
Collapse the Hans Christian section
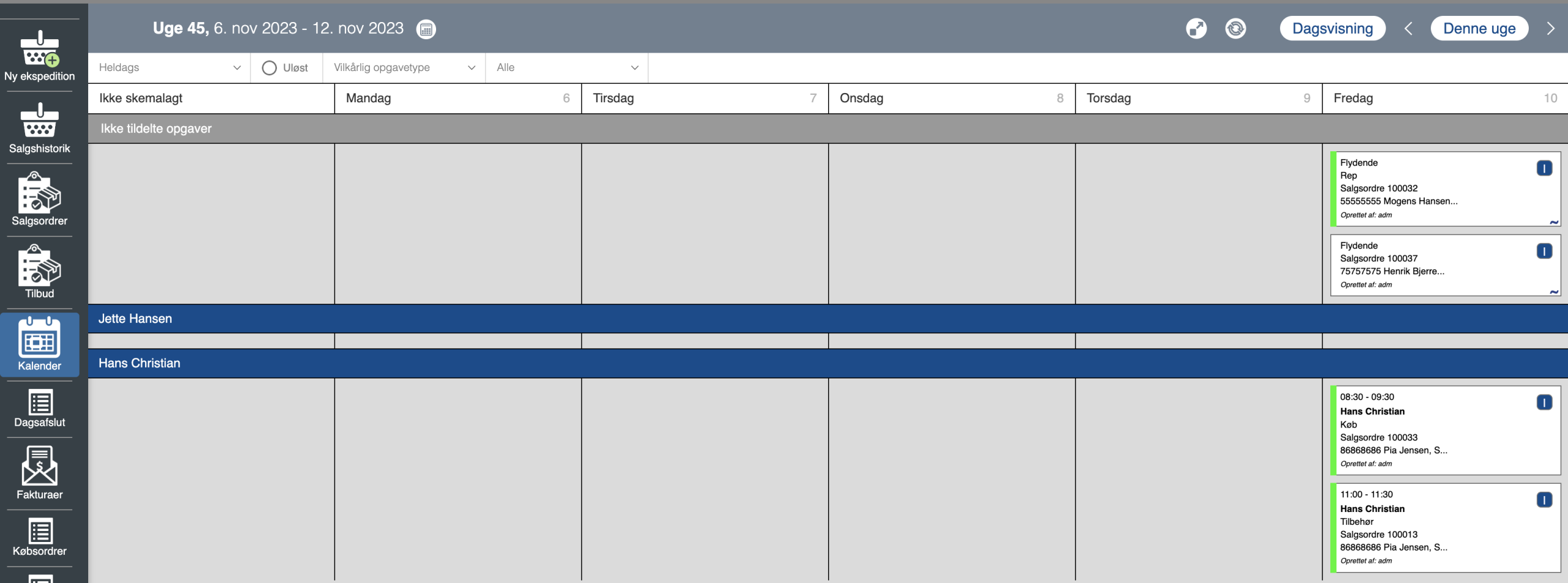pos(828,363)
